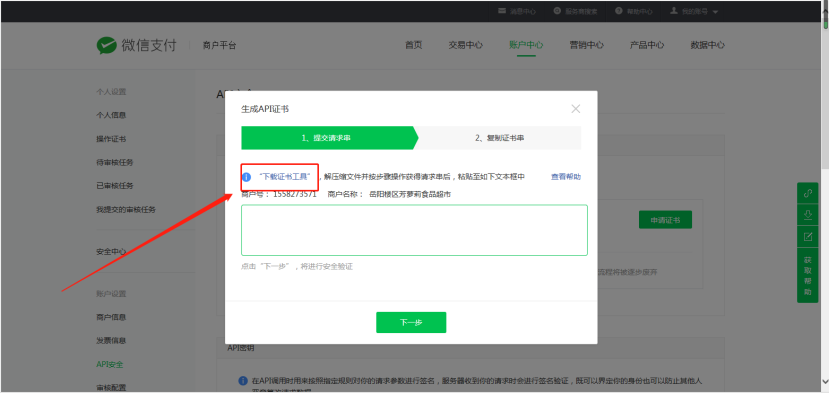Click the link icon in right toolbar
The image size is (830, 394).
tap(808, 194)
